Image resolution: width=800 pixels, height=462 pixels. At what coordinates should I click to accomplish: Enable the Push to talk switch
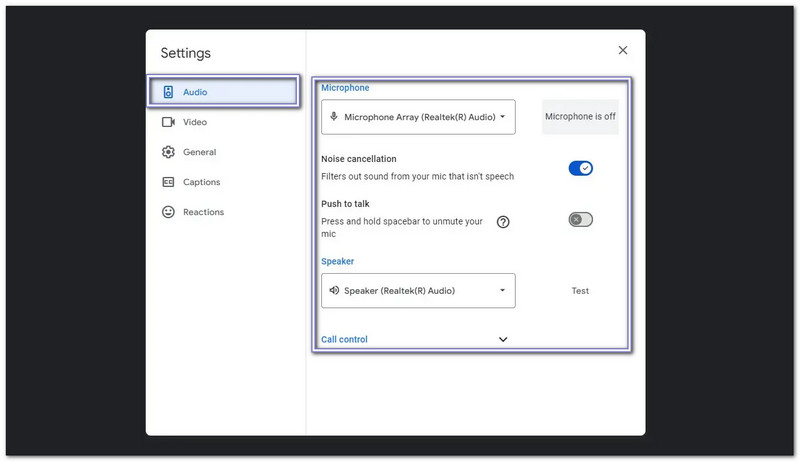click(581, 219)
